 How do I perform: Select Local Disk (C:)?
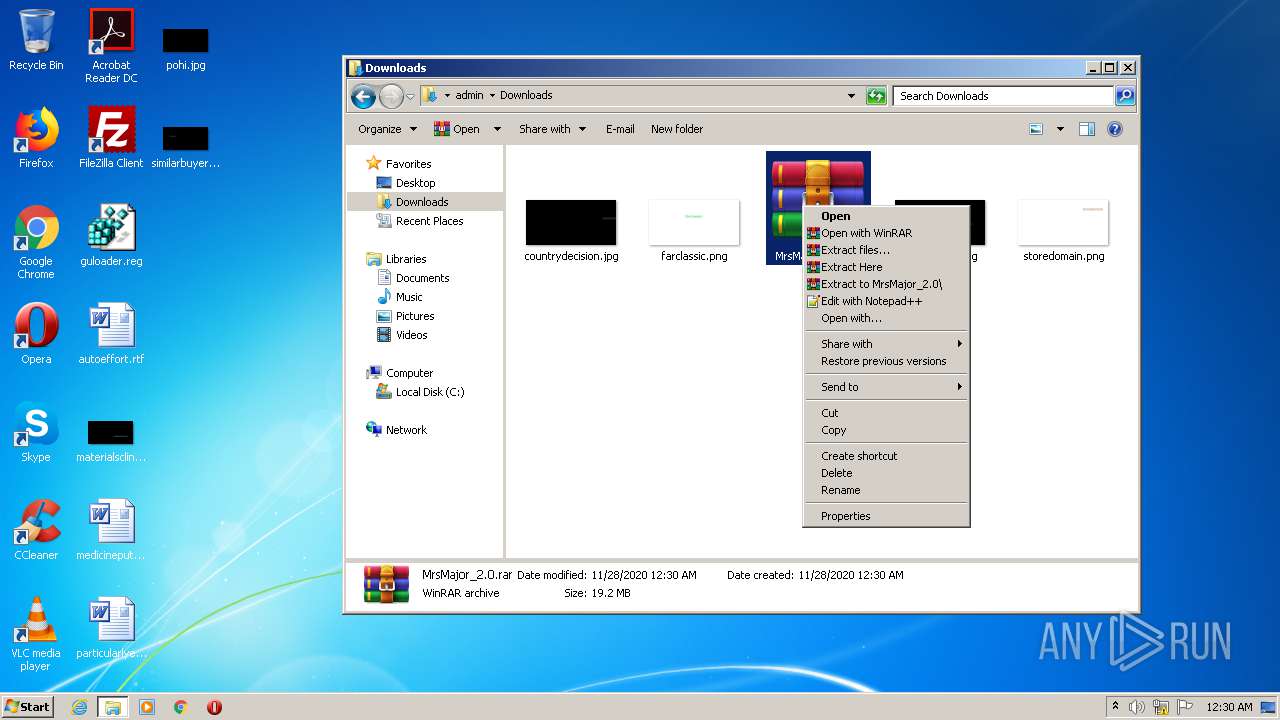tap(420, 392)
